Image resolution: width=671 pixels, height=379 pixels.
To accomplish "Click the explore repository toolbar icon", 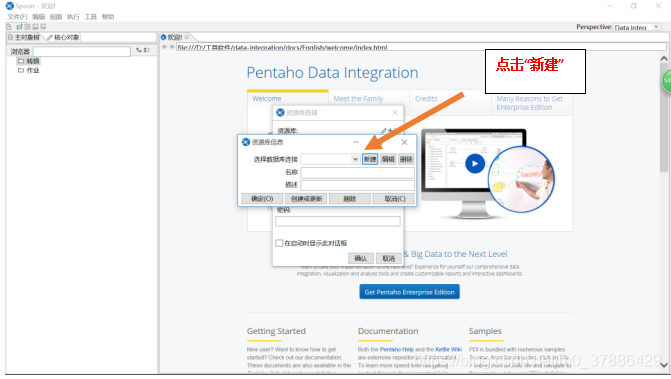I will coord(27,27).
